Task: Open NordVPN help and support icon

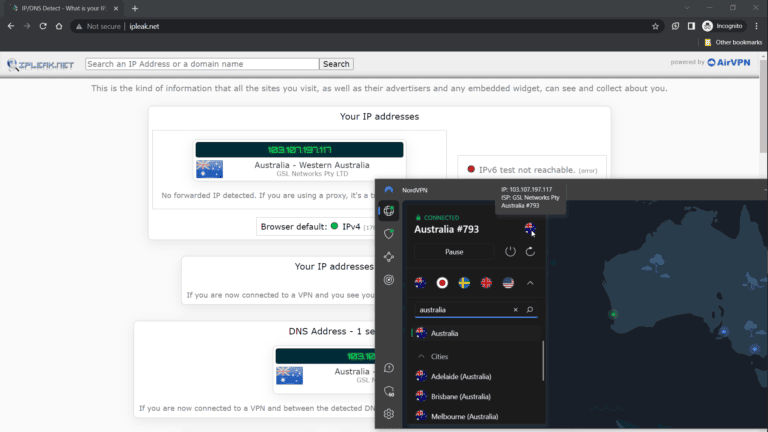Action: [x=389, y=368]
